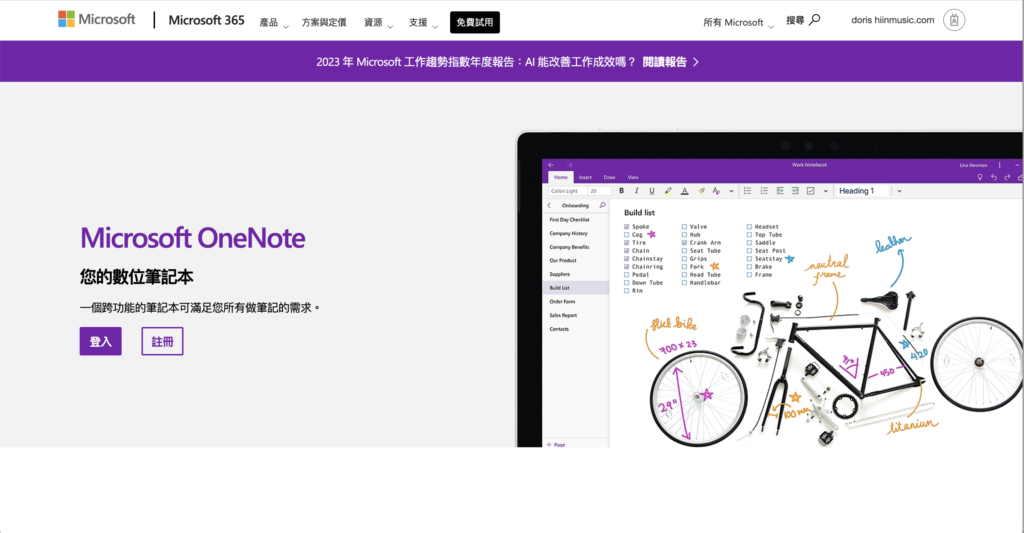Click Bold icon in OneNote toolbar
Image resolution: width=1024 pixels, height=533 pixels.
pyautogui.click(x=621, y=190)
